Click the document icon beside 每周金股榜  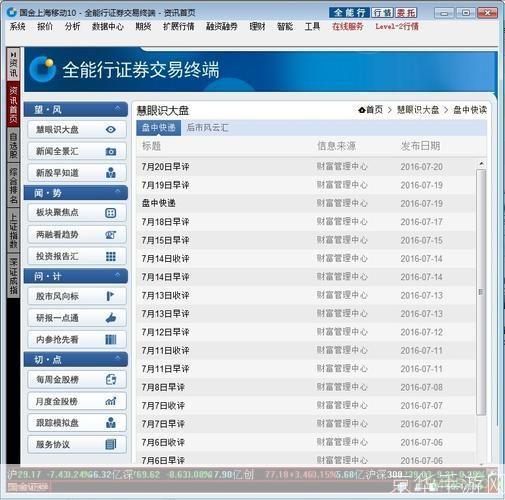pos(111,379)
